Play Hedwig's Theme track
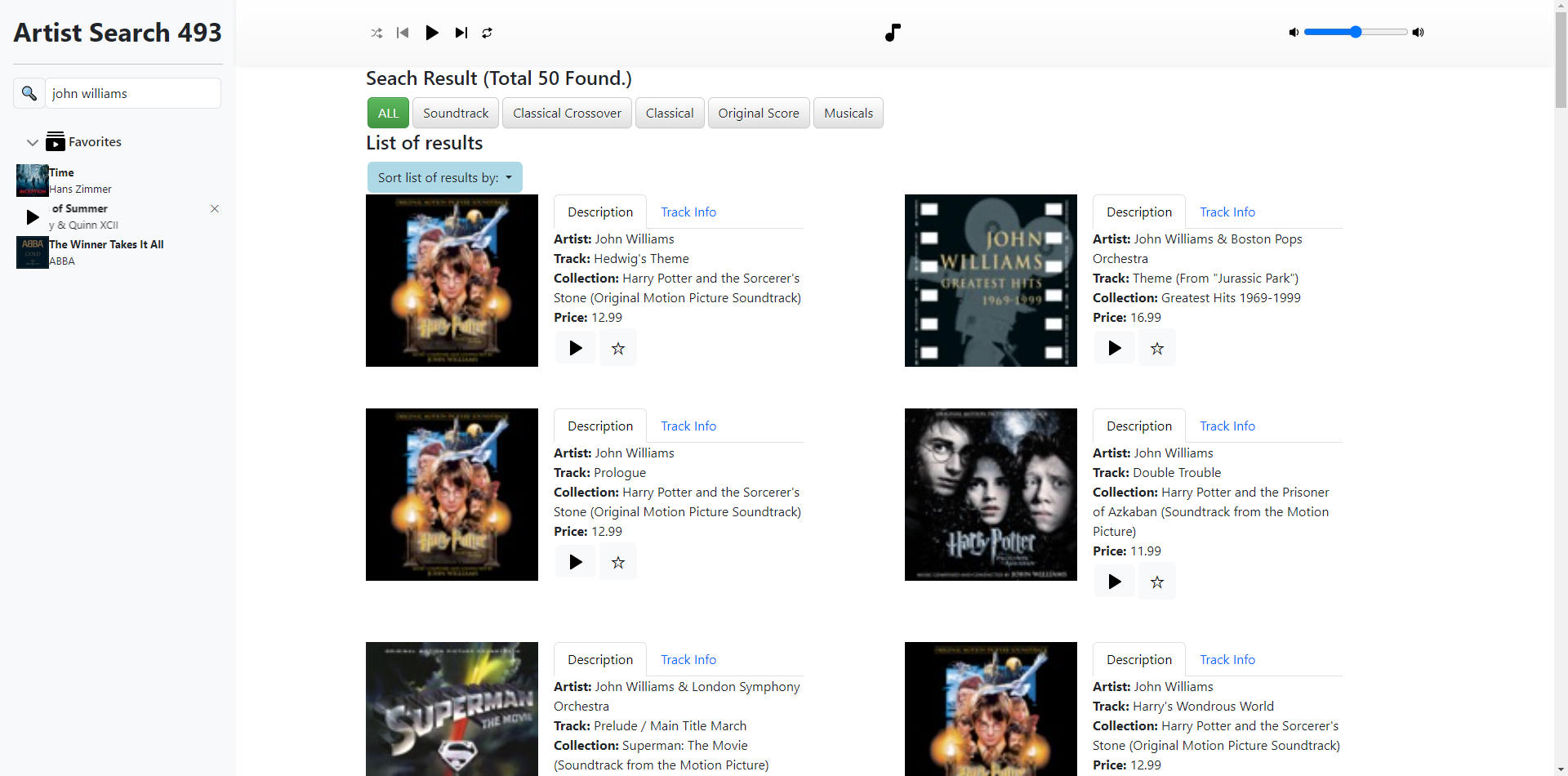Viewport: 1568px width, 776px height. pyautogui.click(x=576, y=348)
